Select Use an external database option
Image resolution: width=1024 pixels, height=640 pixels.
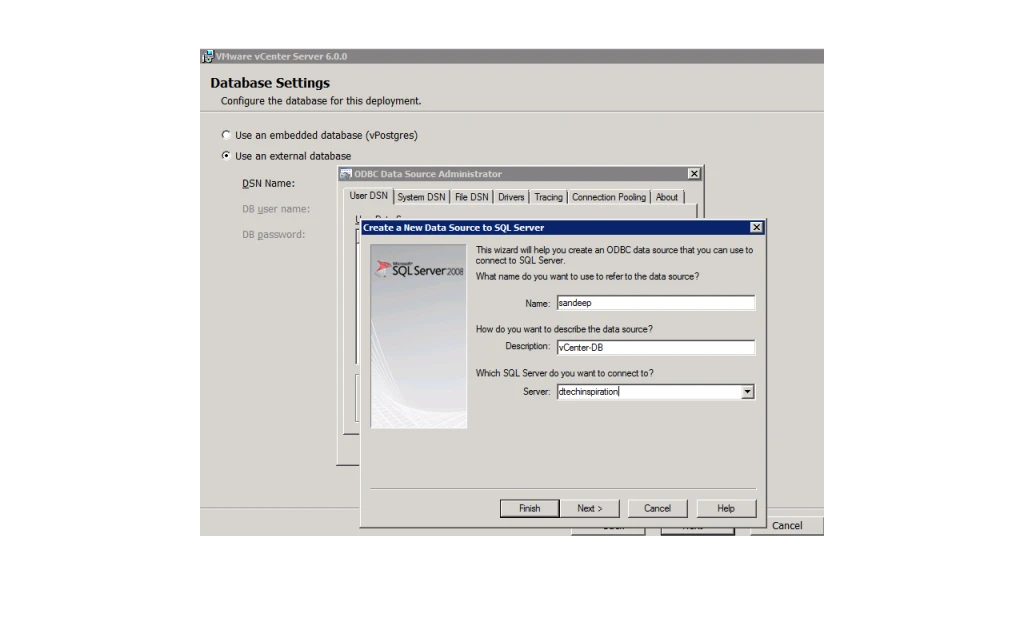pos(226,155)
